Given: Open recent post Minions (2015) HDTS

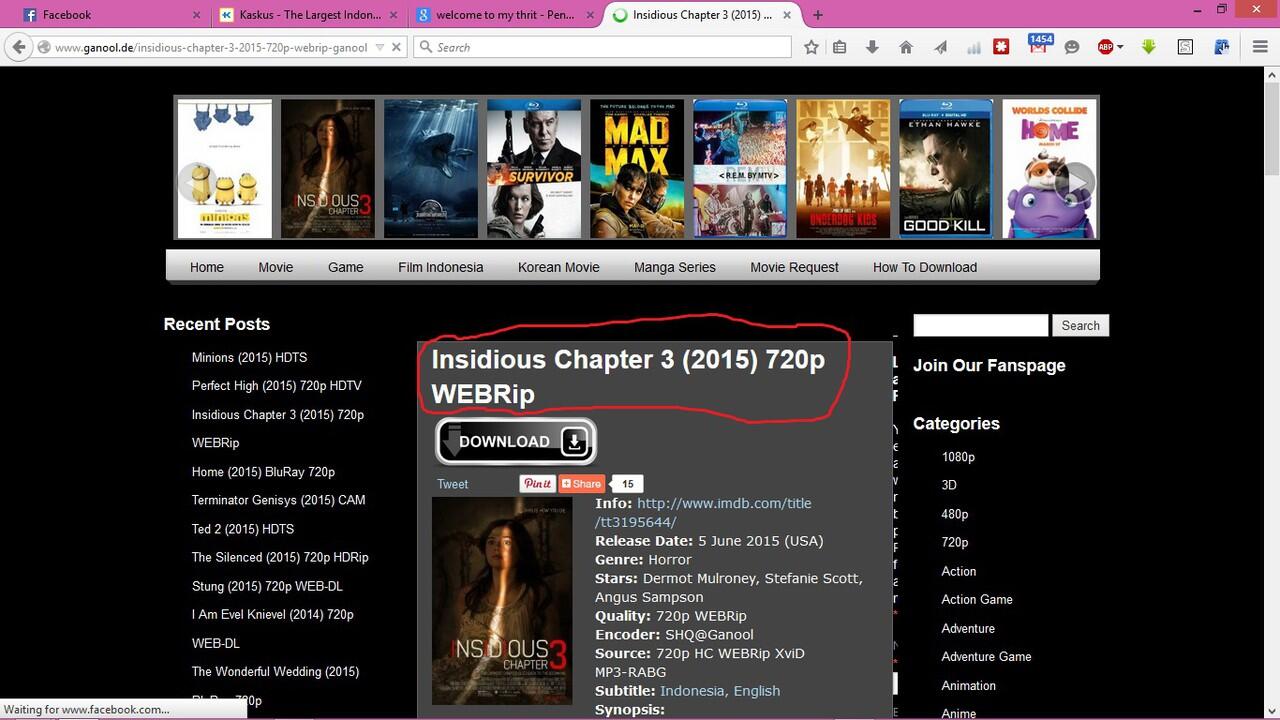Looking at the screenshot, I should (x=249, y=357).
